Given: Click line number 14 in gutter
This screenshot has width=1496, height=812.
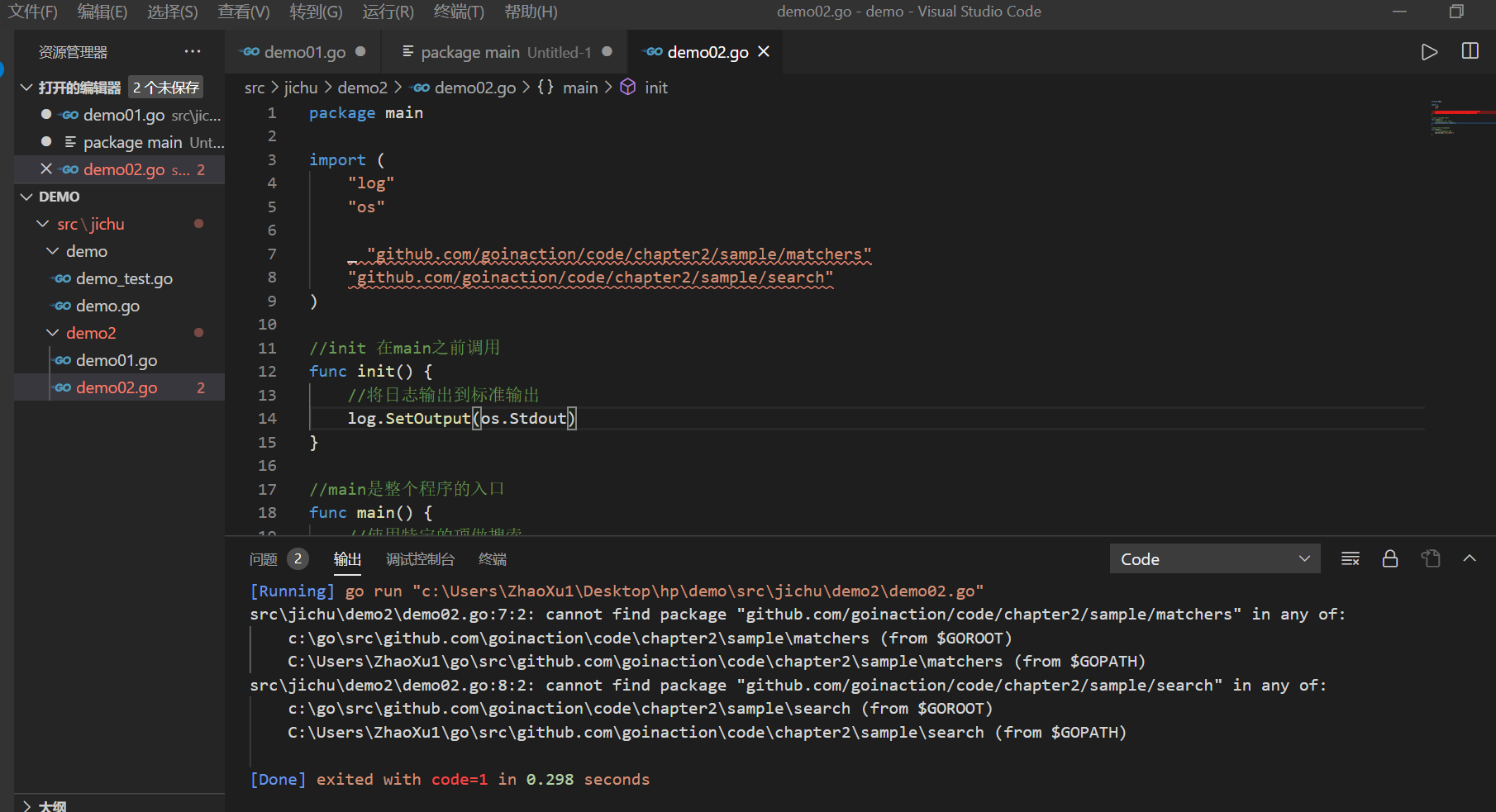Looking at the screenshot, I should click(267, 418).
